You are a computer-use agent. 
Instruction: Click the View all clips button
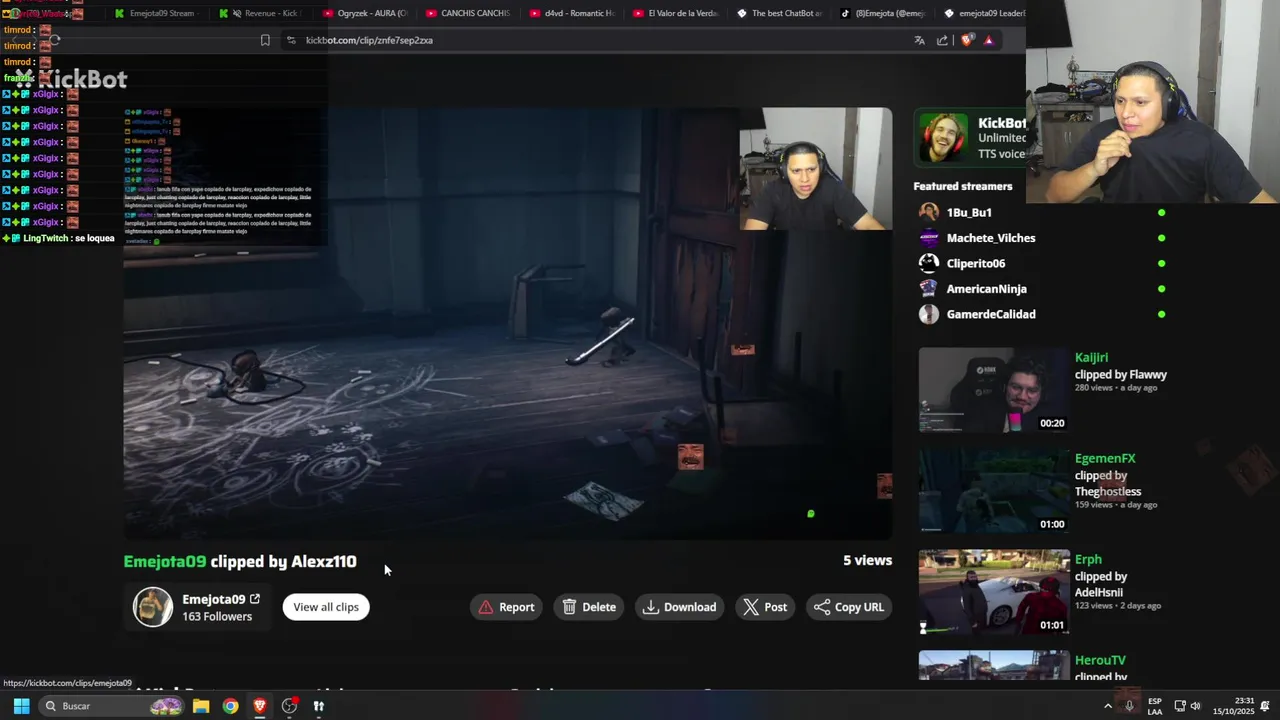(326, 607)
